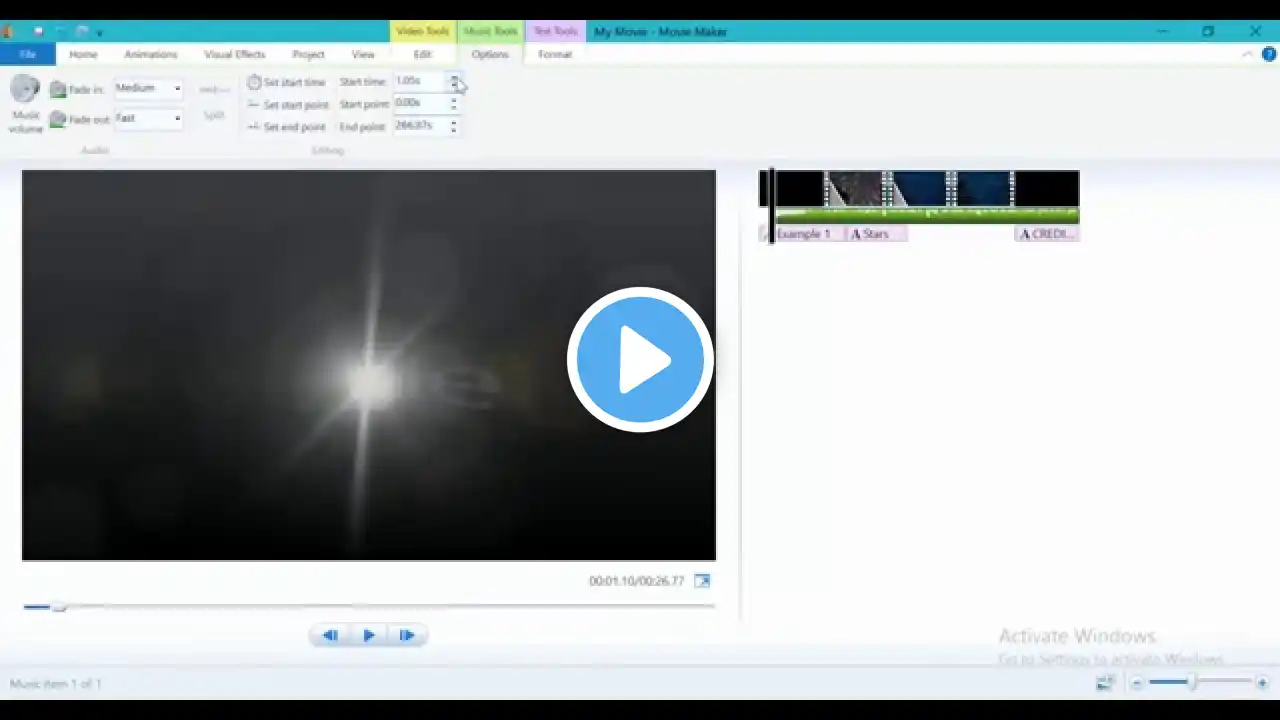
Task: Select the last black clip above CREDI caption
Action: pyautogui.click(x=1047, y=188)
